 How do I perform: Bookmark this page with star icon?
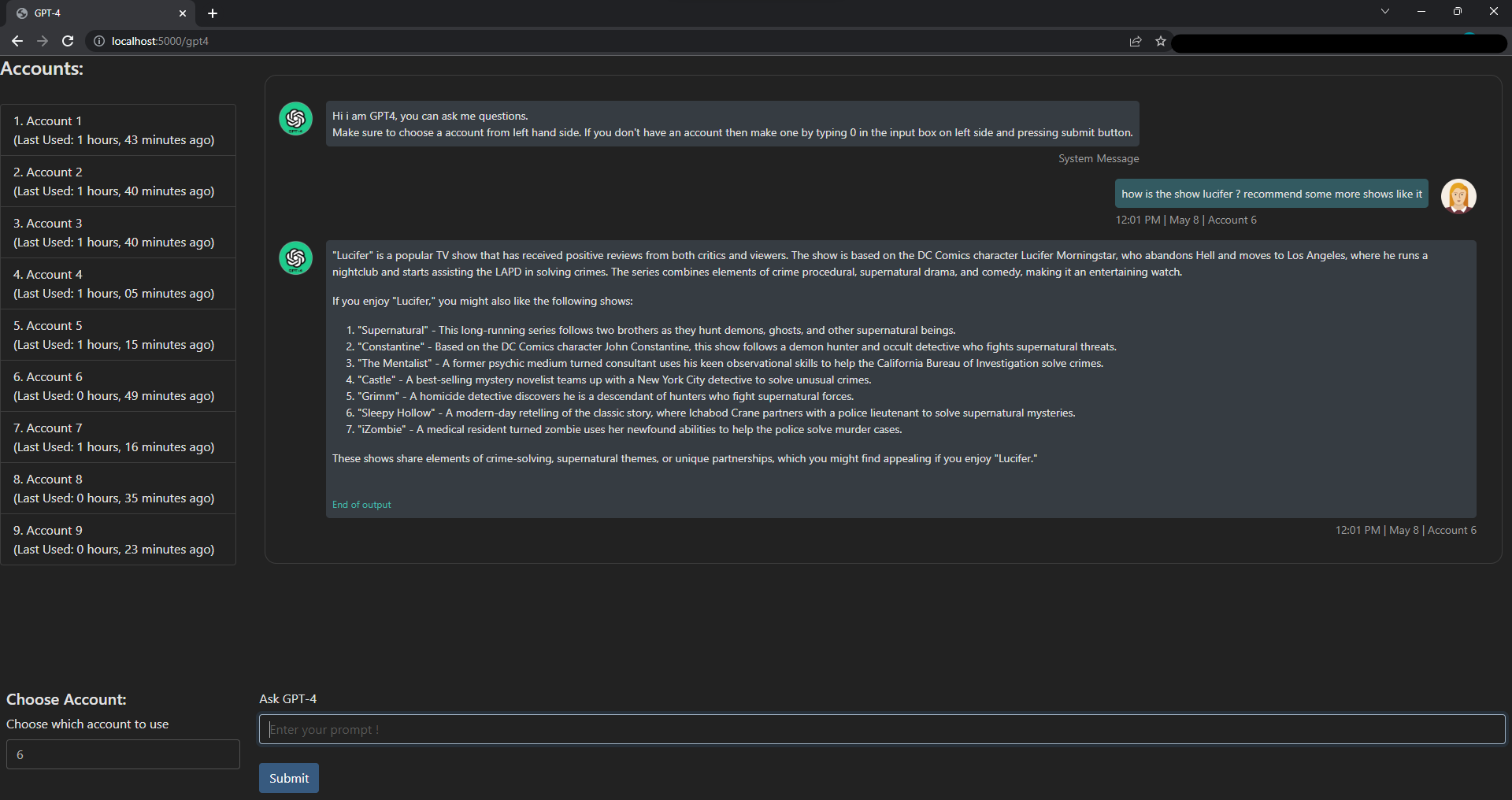1161,41
